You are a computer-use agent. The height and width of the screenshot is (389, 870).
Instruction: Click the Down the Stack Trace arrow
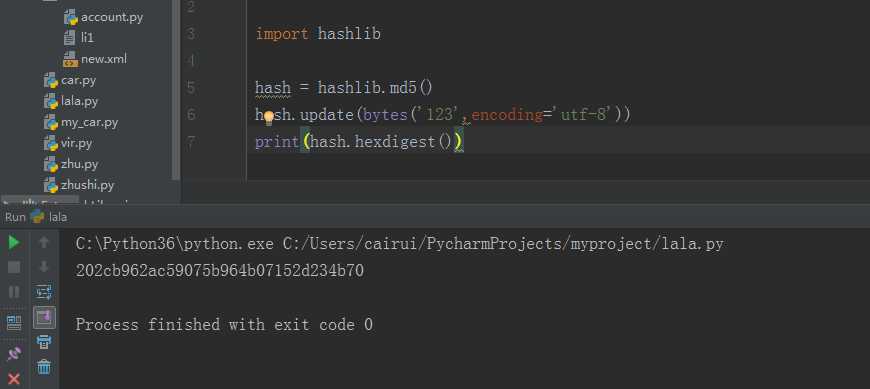(x=44, y=267)
